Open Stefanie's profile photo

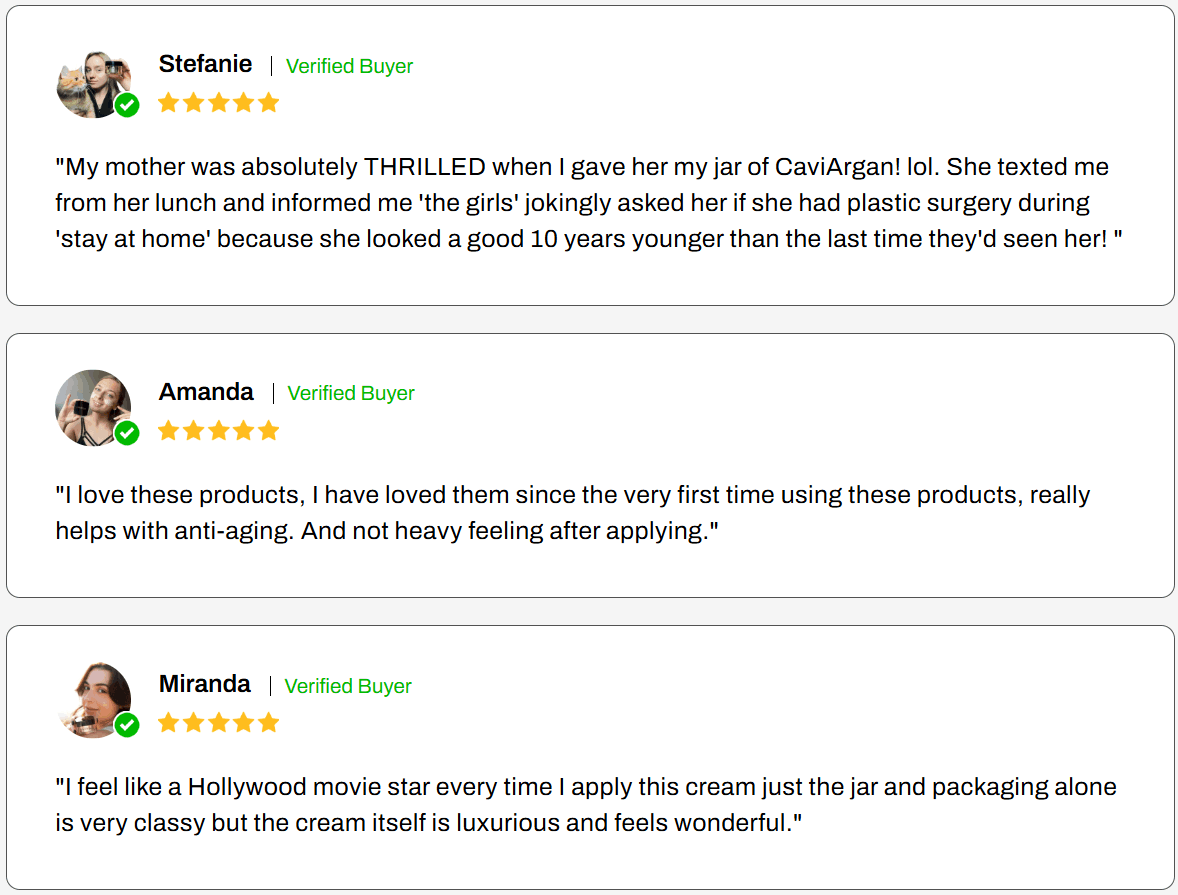point(90,82)
